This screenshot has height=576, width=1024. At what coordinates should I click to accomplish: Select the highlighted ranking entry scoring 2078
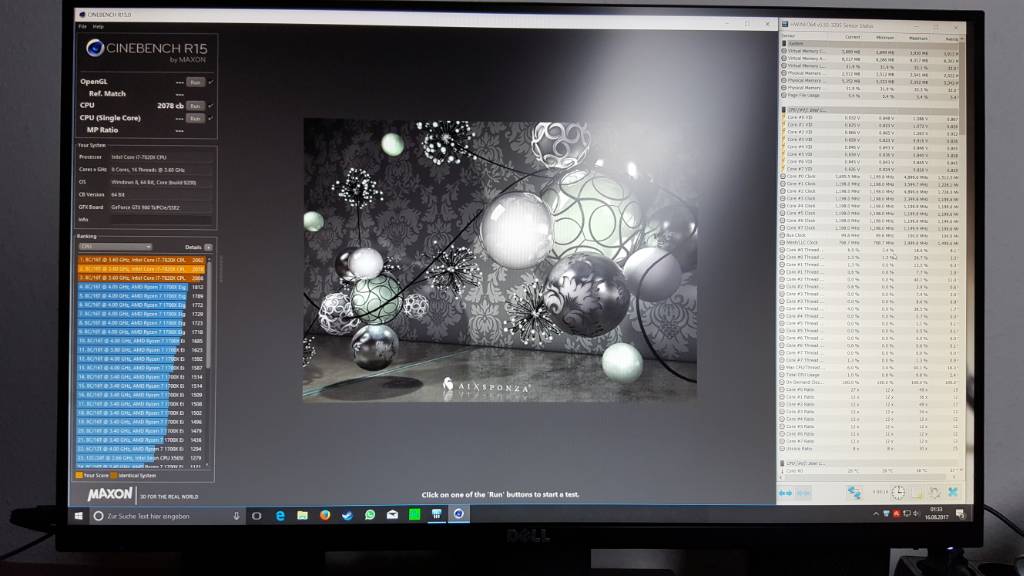pyautogui.click(x=141, y=269)
